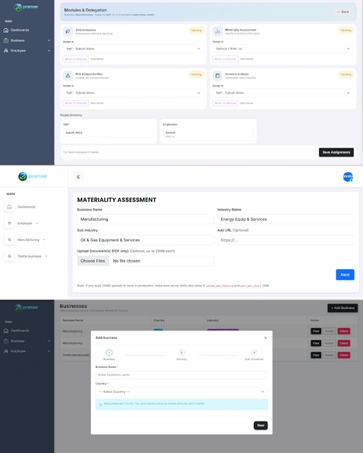Click the info icon in the blue notice of the Add Business dialog
Viewport: 363px width, 453px height.
[101, 405]
